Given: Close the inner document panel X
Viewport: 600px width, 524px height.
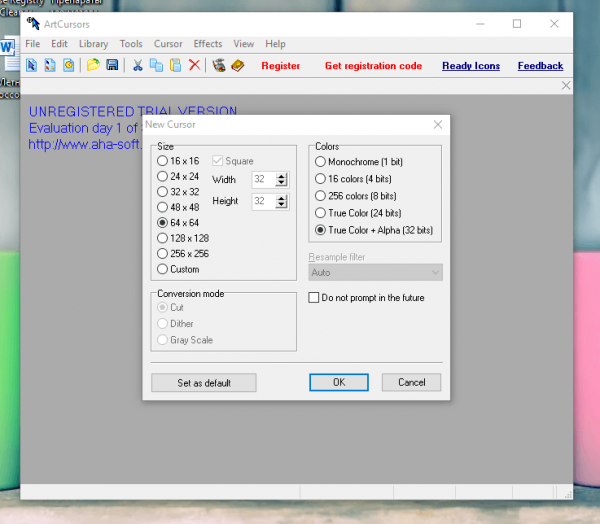Looking at the screenshot, I should coord(566,85).
